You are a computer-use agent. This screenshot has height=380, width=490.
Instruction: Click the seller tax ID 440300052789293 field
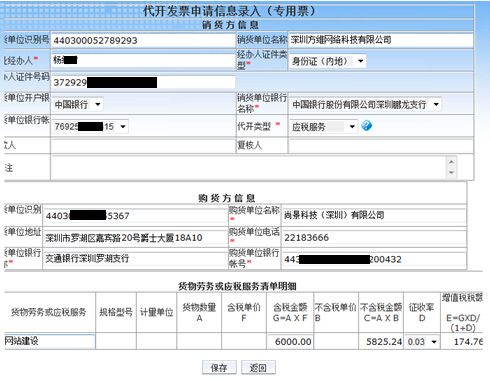click(x=143, y=41)
